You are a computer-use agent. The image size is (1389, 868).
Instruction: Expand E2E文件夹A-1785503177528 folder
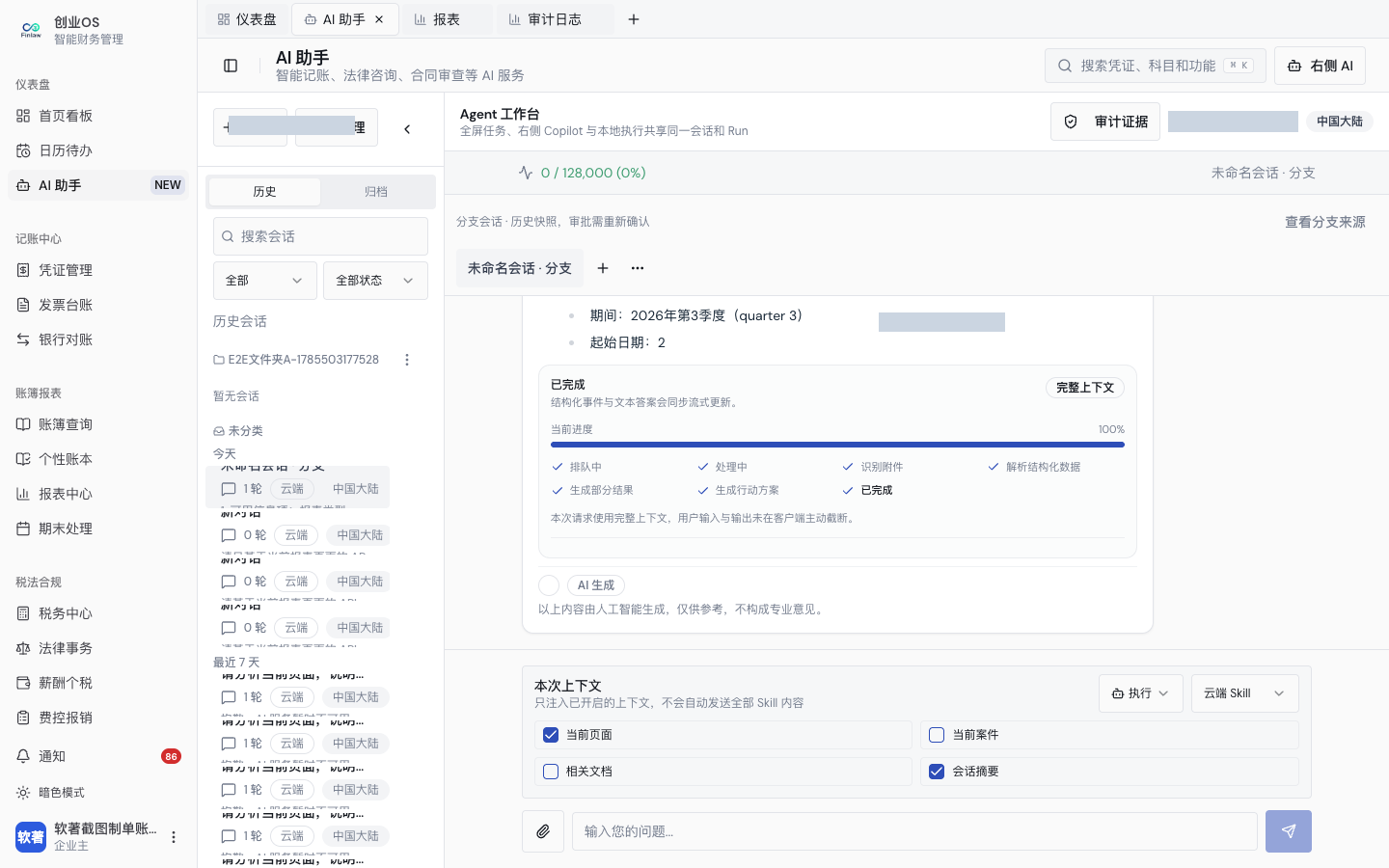(296, 360)
